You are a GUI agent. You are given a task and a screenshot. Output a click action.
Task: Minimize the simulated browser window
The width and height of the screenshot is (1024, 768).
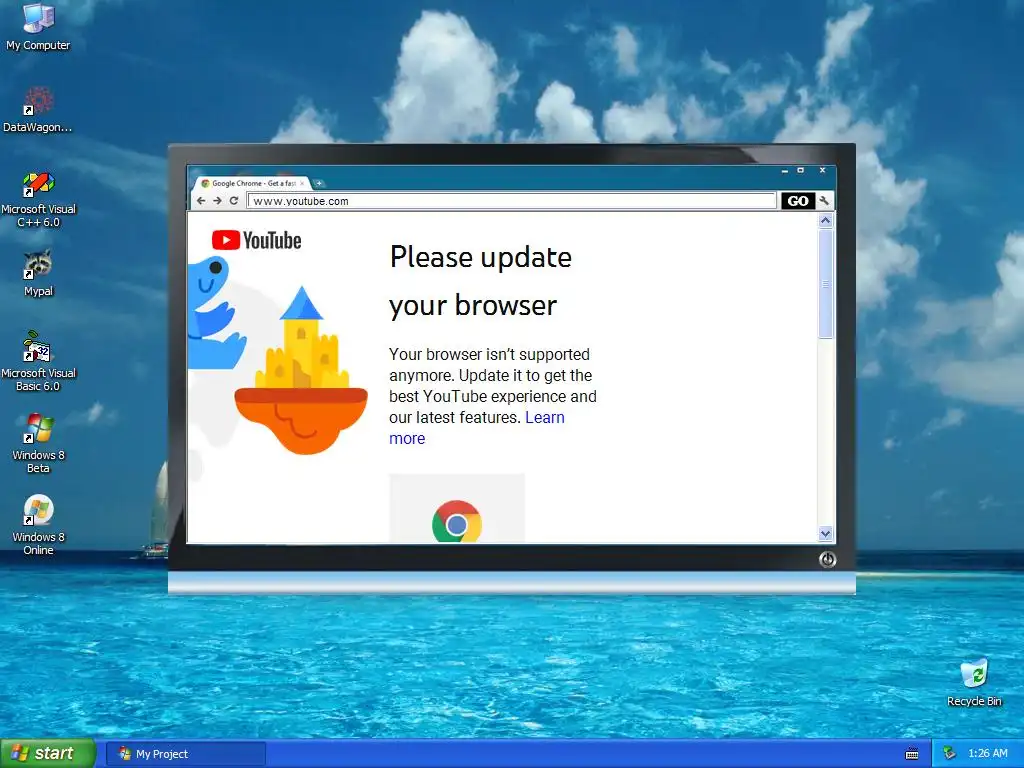coord(784,170)
